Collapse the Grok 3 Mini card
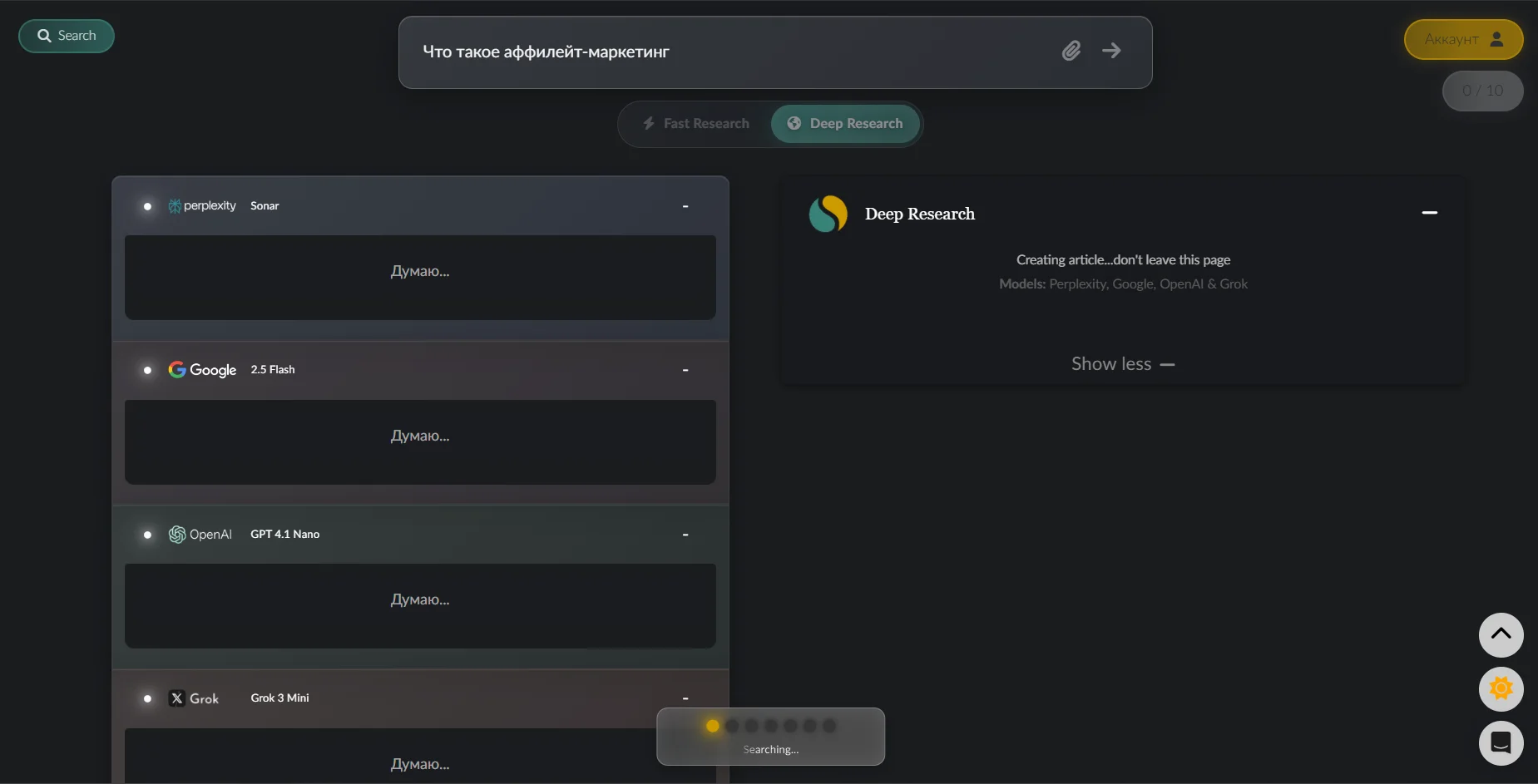 685,698
